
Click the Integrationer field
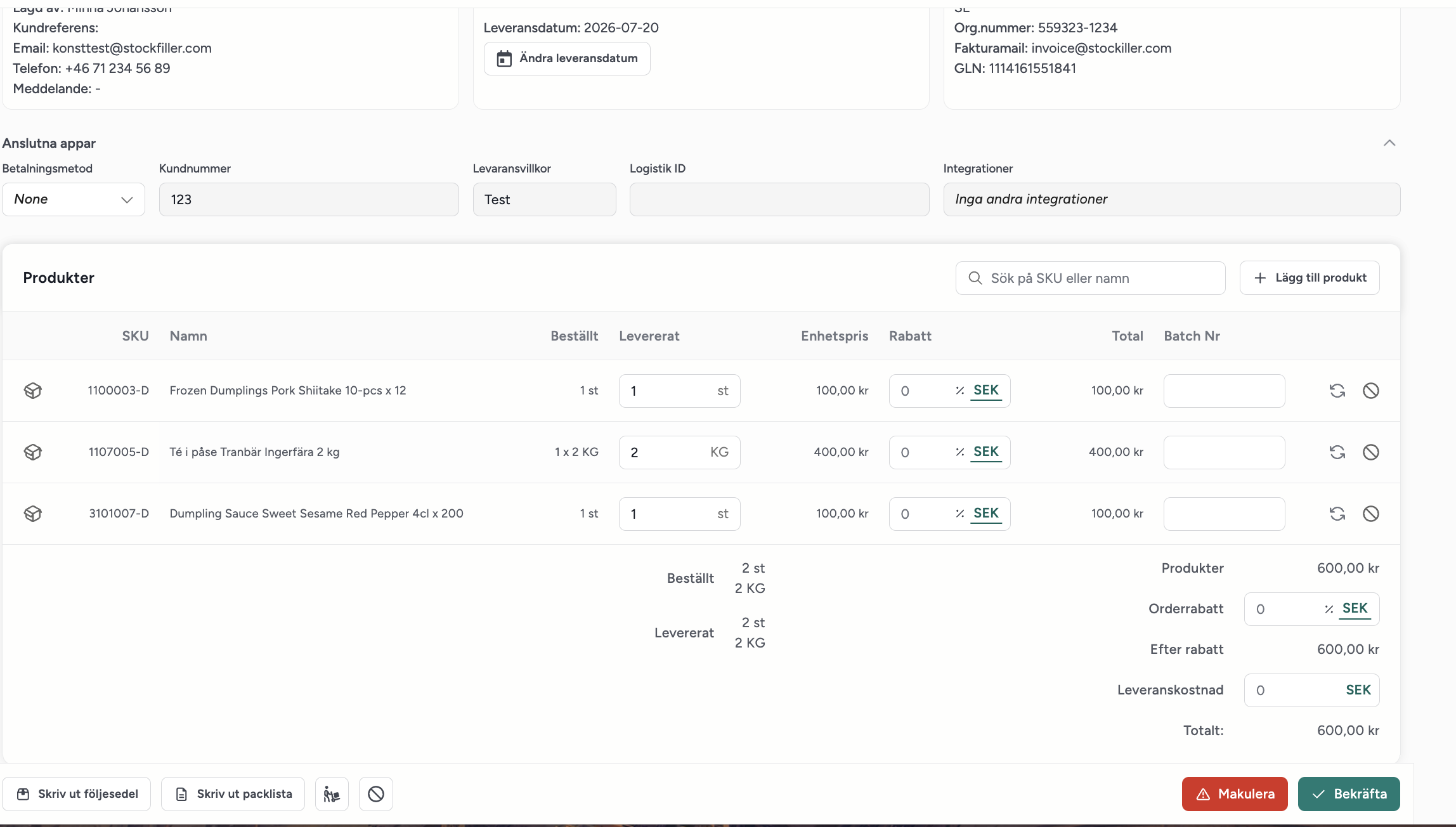[x=1172, y=199]
